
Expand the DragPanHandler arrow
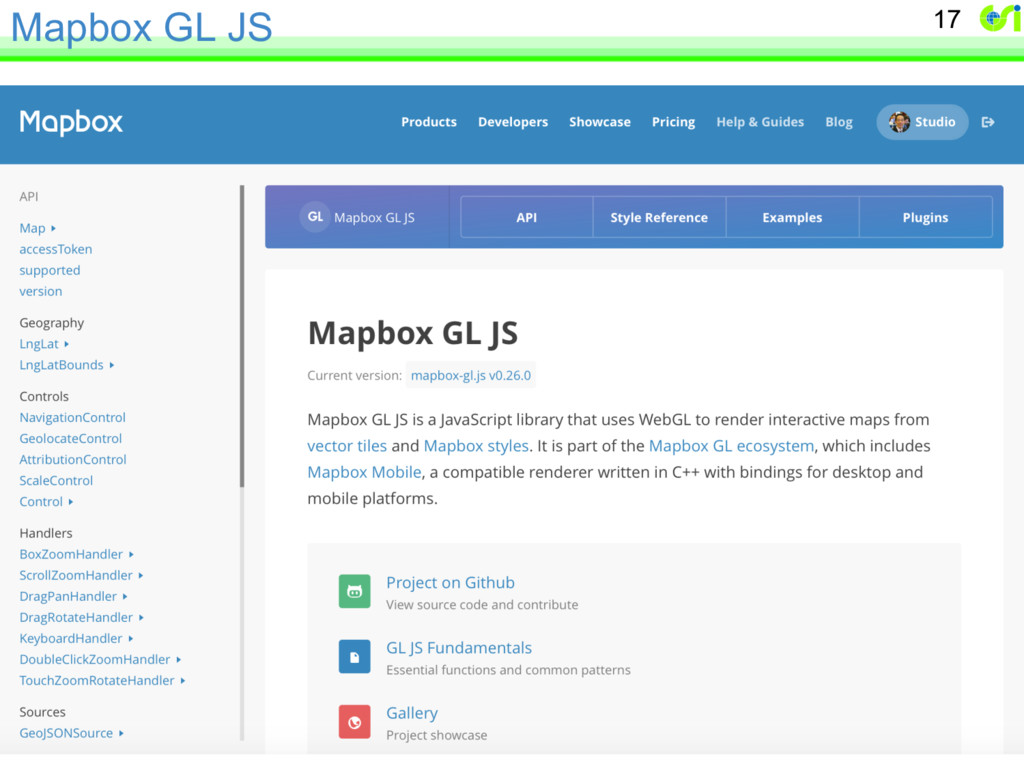(125, 596)
